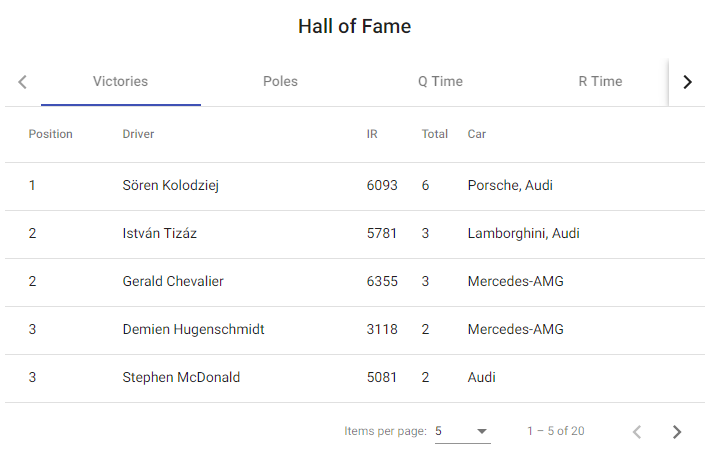Switch to the Poles tab
This screenshot has height=462, width=714.
pyautogui.click(x=280, y=81)
